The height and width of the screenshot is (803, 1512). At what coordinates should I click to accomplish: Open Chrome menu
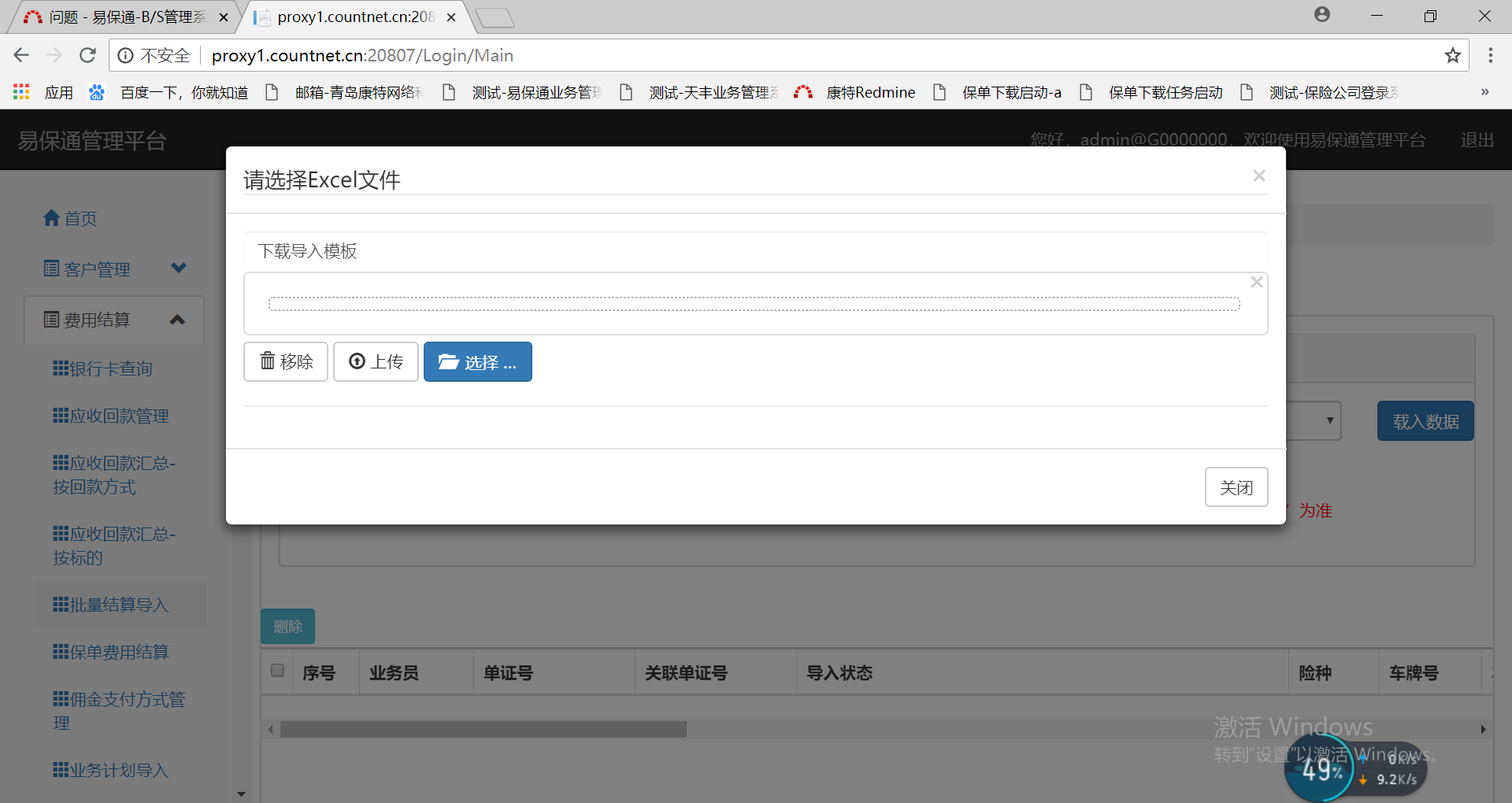tap(1490, 55)
